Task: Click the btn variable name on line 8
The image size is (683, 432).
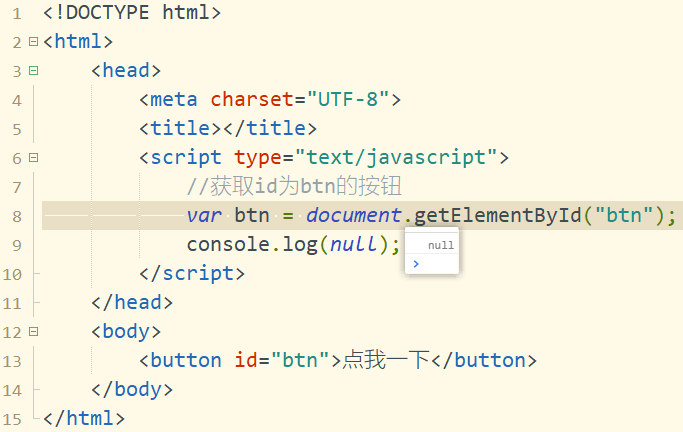Action: pos(252,215)
